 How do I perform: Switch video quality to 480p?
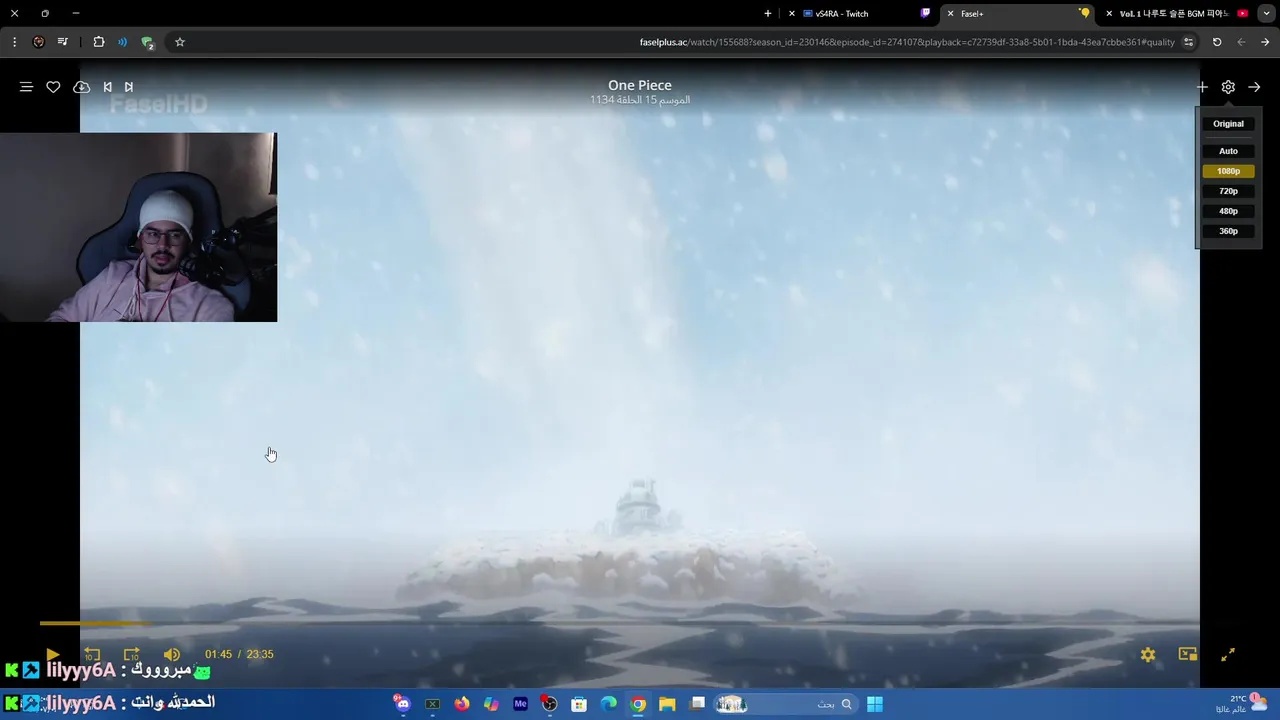1228,211
